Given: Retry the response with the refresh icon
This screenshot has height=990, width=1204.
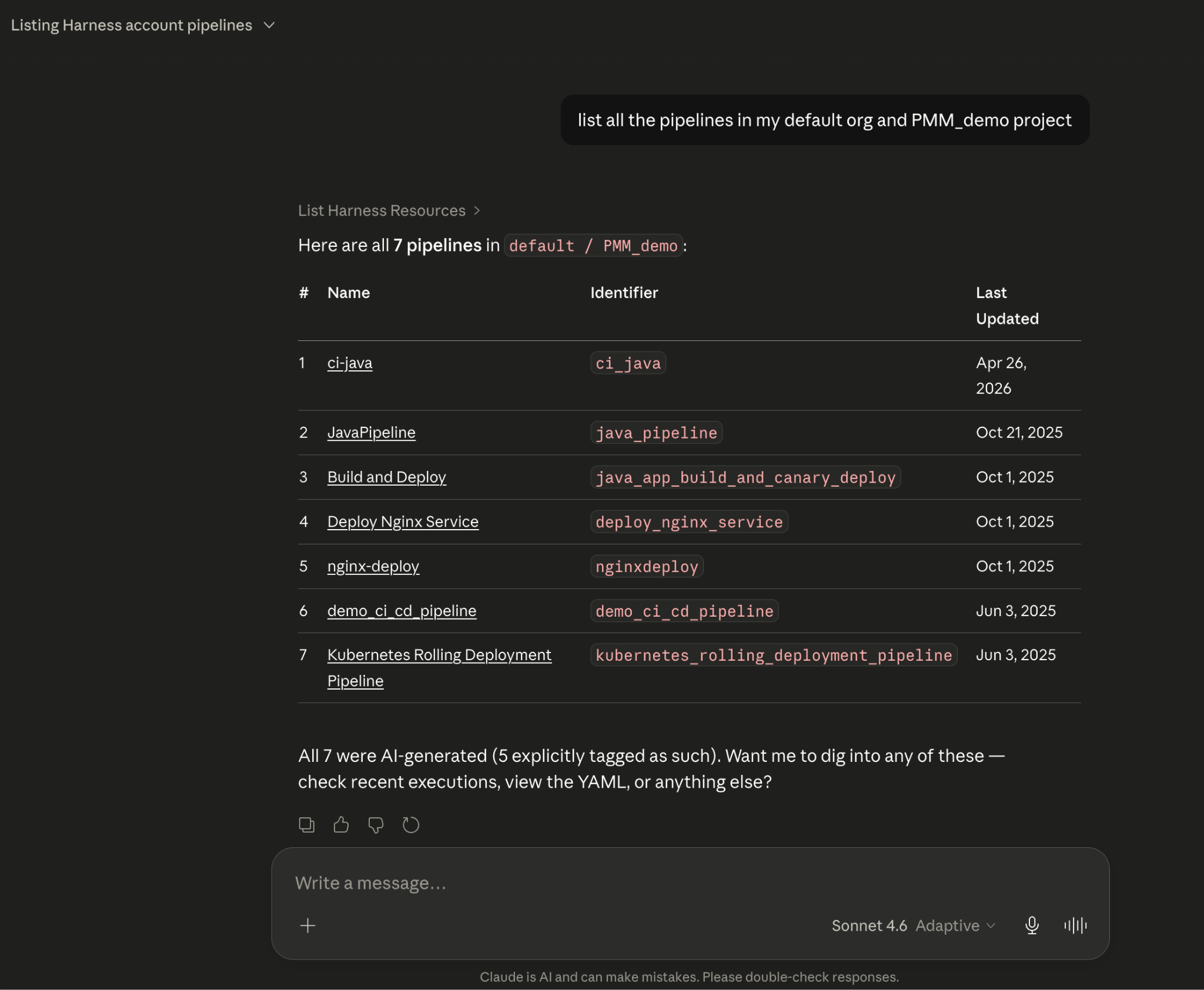Looking at the screenshot, I should point(410,825).
